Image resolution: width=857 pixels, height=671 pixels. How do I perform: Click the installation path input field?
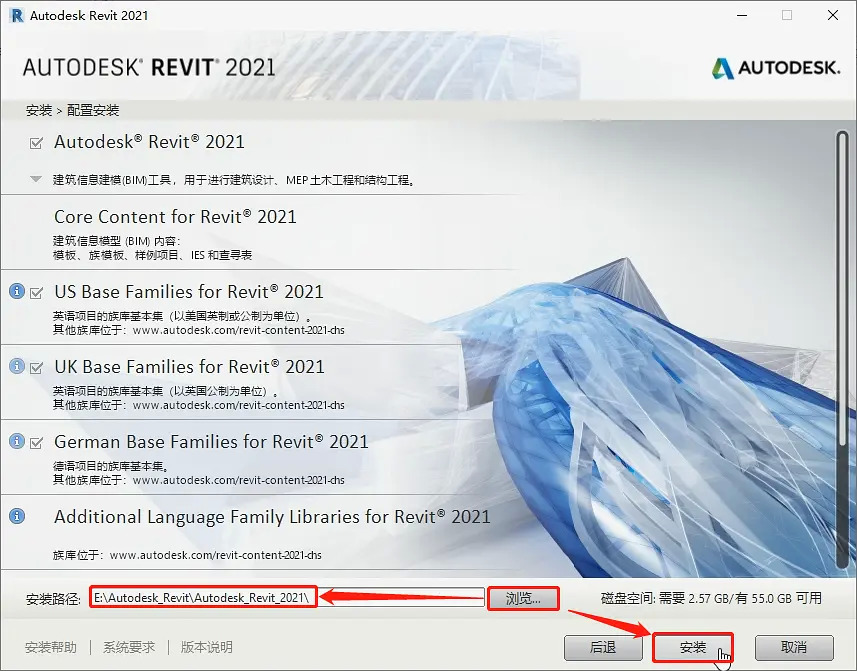tap(250, 597)
